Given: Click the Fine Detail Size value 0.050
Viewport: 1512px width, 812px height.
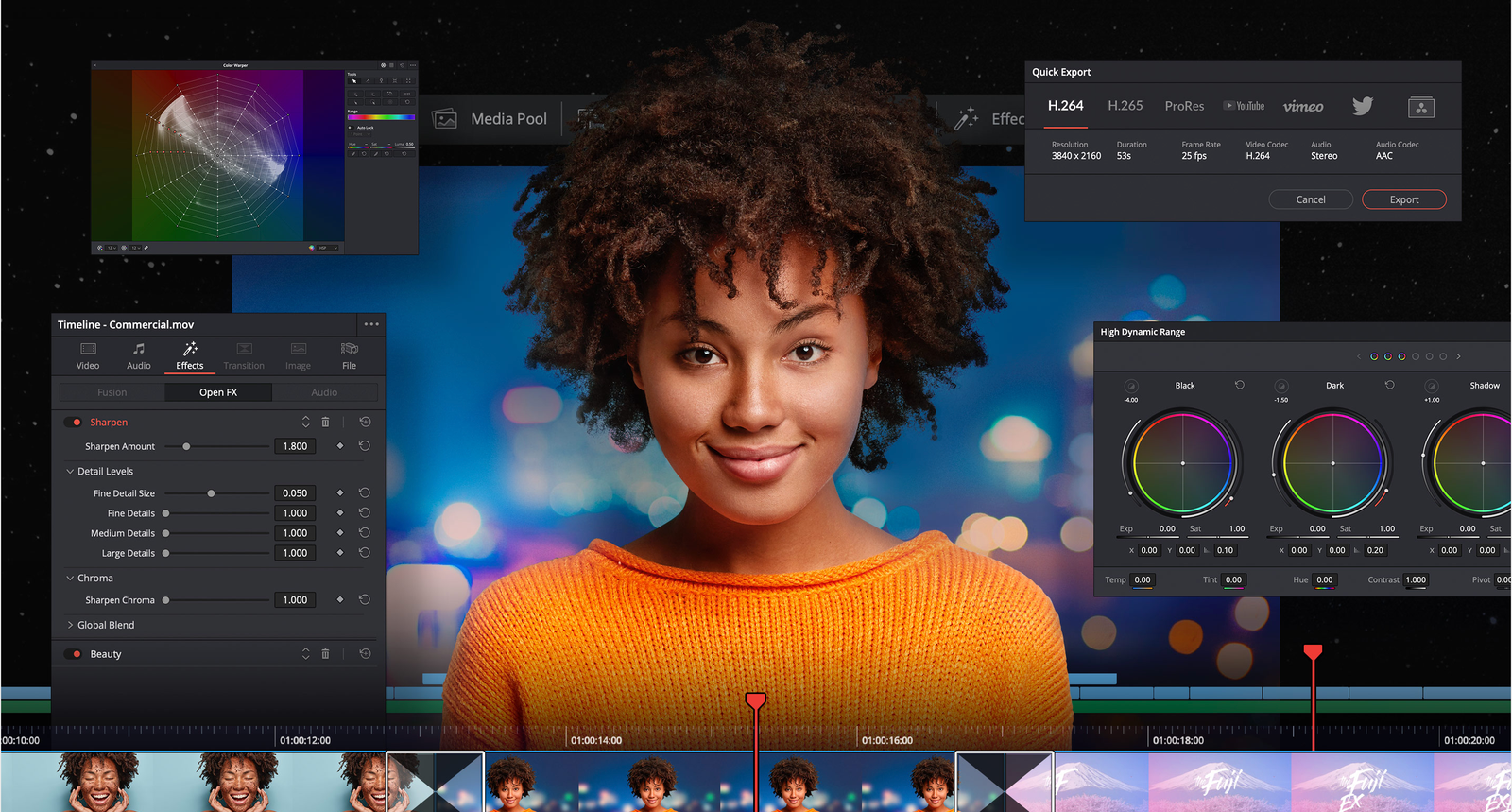Looking at the screenshot, I should [x=295, y=493].
